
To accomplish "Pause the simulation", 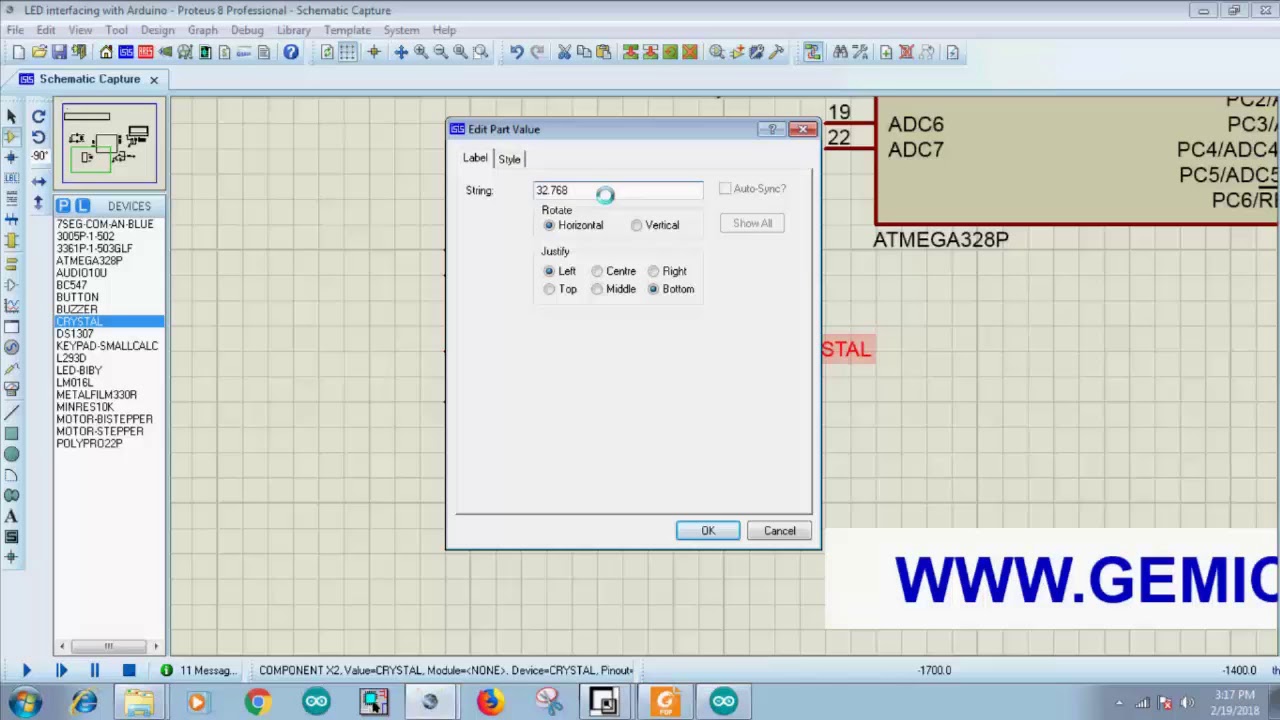I will [x=94, y=670].
